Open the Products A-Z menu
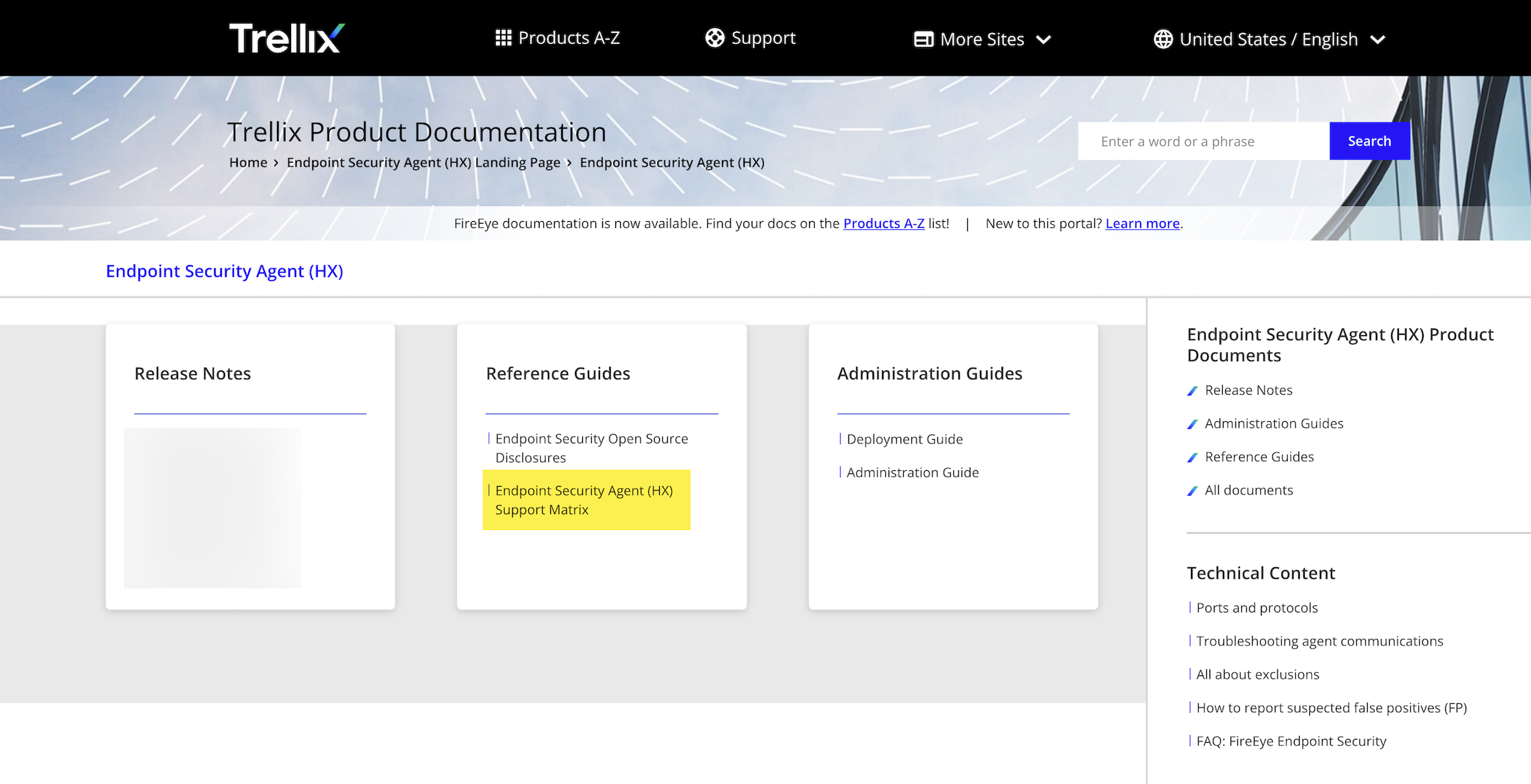Screen dimensions: 1531x784 tap(568, 38)
